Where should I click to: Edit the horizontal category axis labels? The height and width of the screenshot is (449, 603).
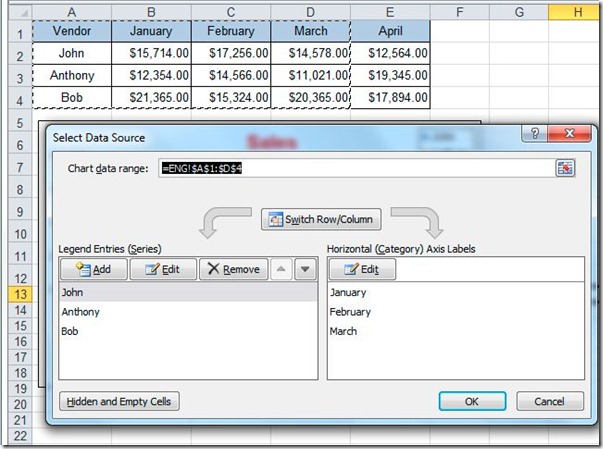coord(362,269)
